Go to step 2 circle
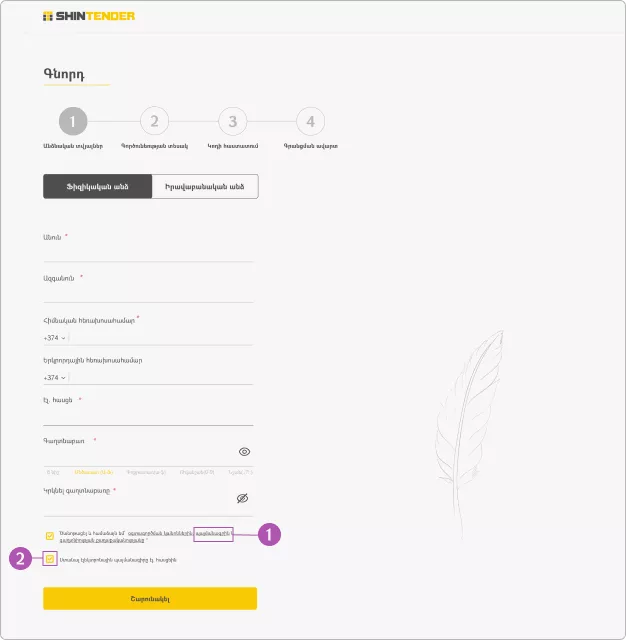Screen dimensions: 626x640 154,121
